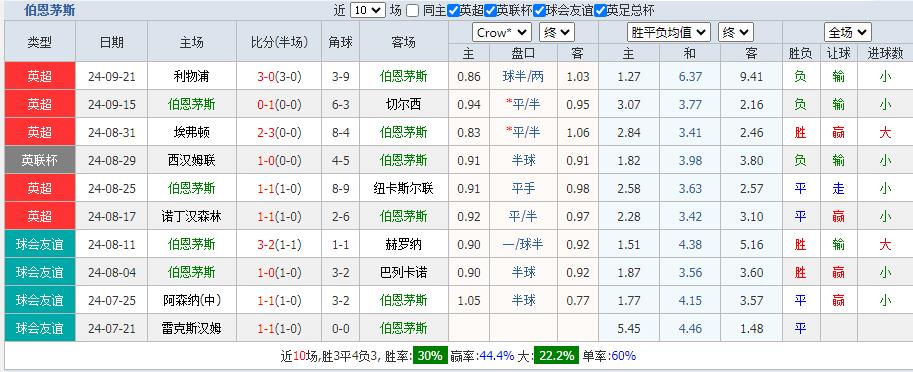This screenshot has height=372, width=913.
Task: Toggle the 同主 checkbox
Action: (x=412, y=10)
